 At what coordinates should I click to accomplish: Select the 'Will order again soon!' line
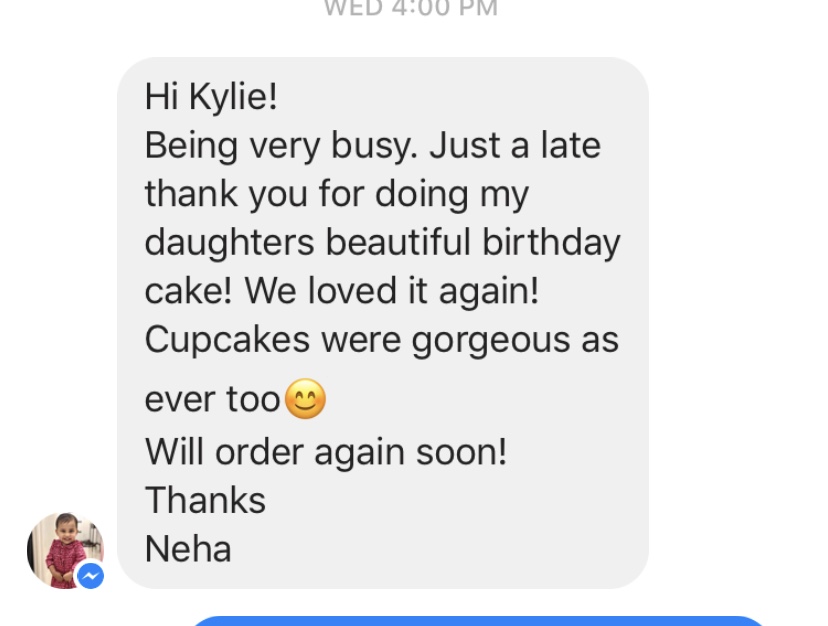pos(326,453)
